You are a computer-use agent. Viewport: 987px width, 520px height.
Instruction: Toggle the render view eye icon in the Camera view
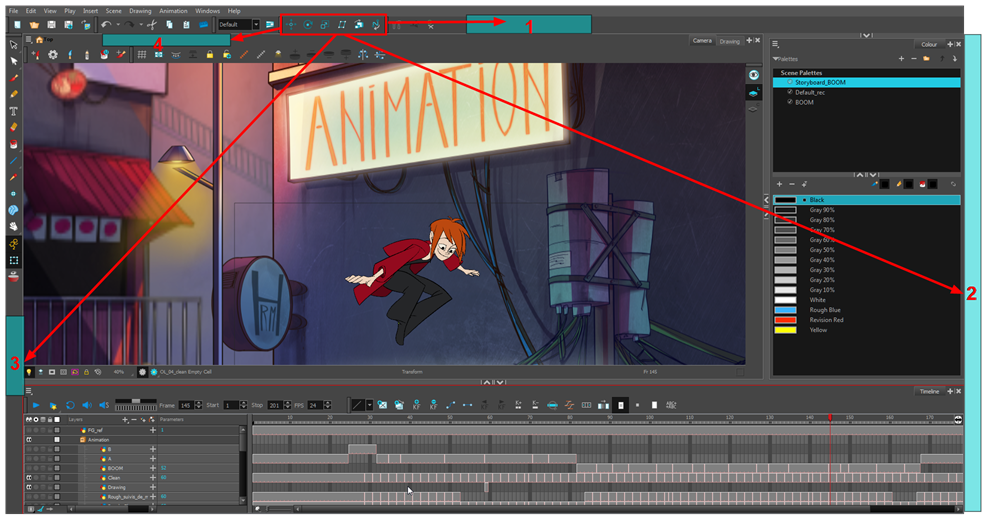753,75
